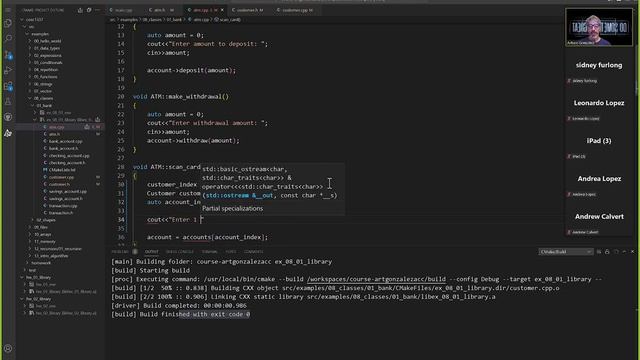
Task: Select participant iPad (3) tile
Action: (599, 141)
